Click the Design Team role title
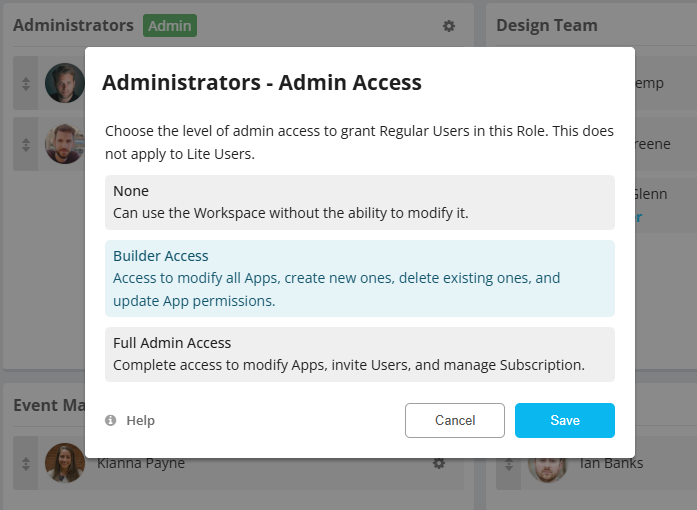697x510 pixels. (546, 26)
